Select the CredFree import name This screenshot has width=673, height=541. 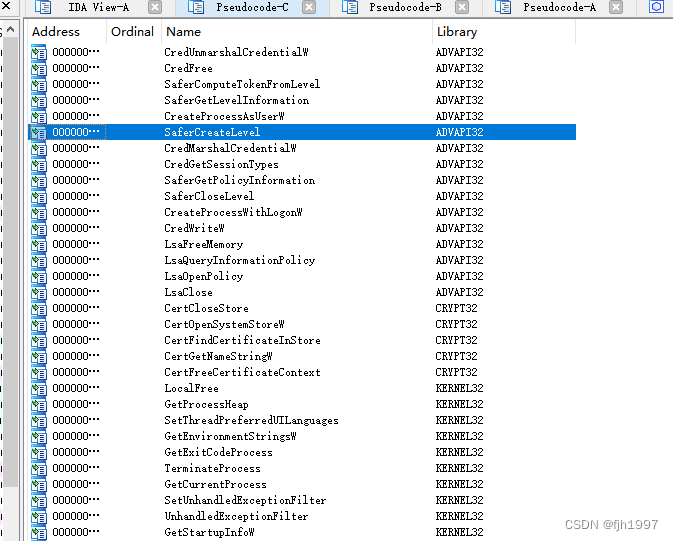click(188, 68)
